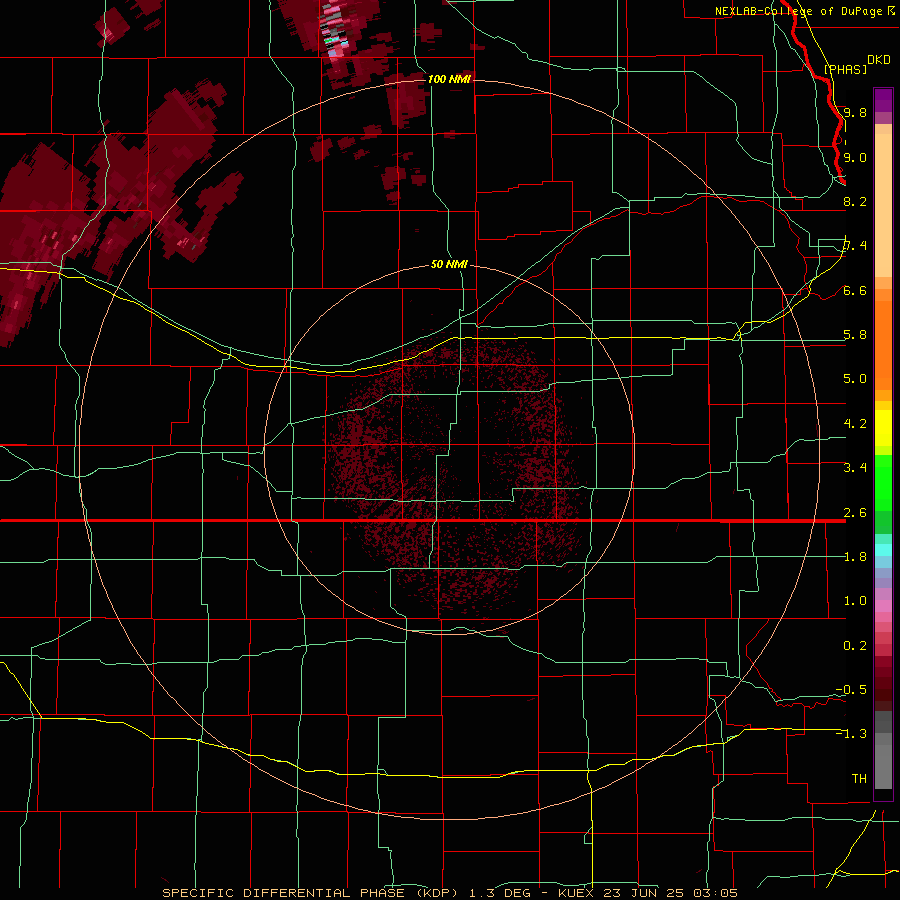Click the purple top band of color bar
The width and height of the screenshot is (900, 900).
[x=883, y=100]
